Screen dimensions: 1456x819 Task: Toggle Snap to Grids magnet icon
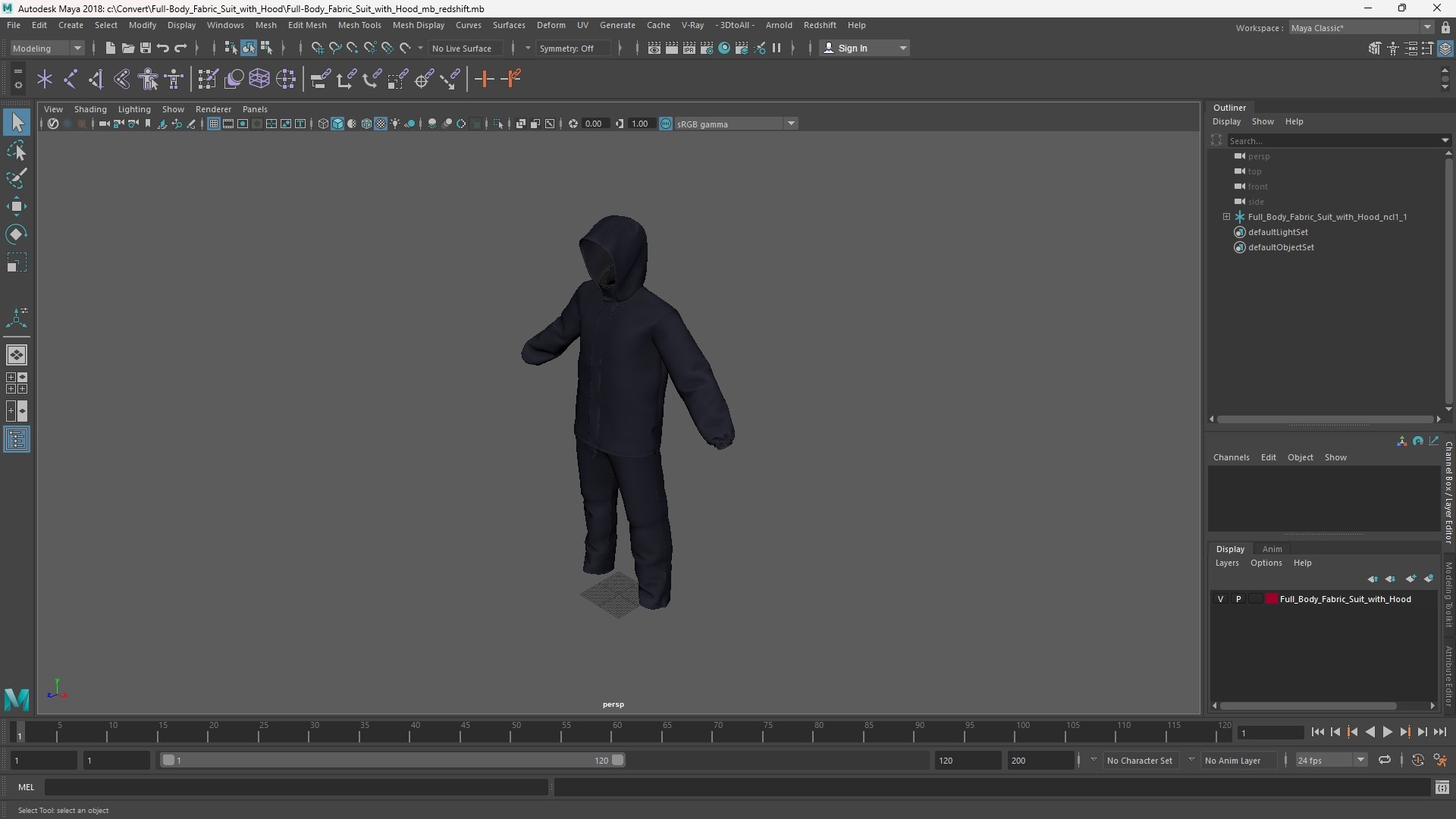point(317,48)
